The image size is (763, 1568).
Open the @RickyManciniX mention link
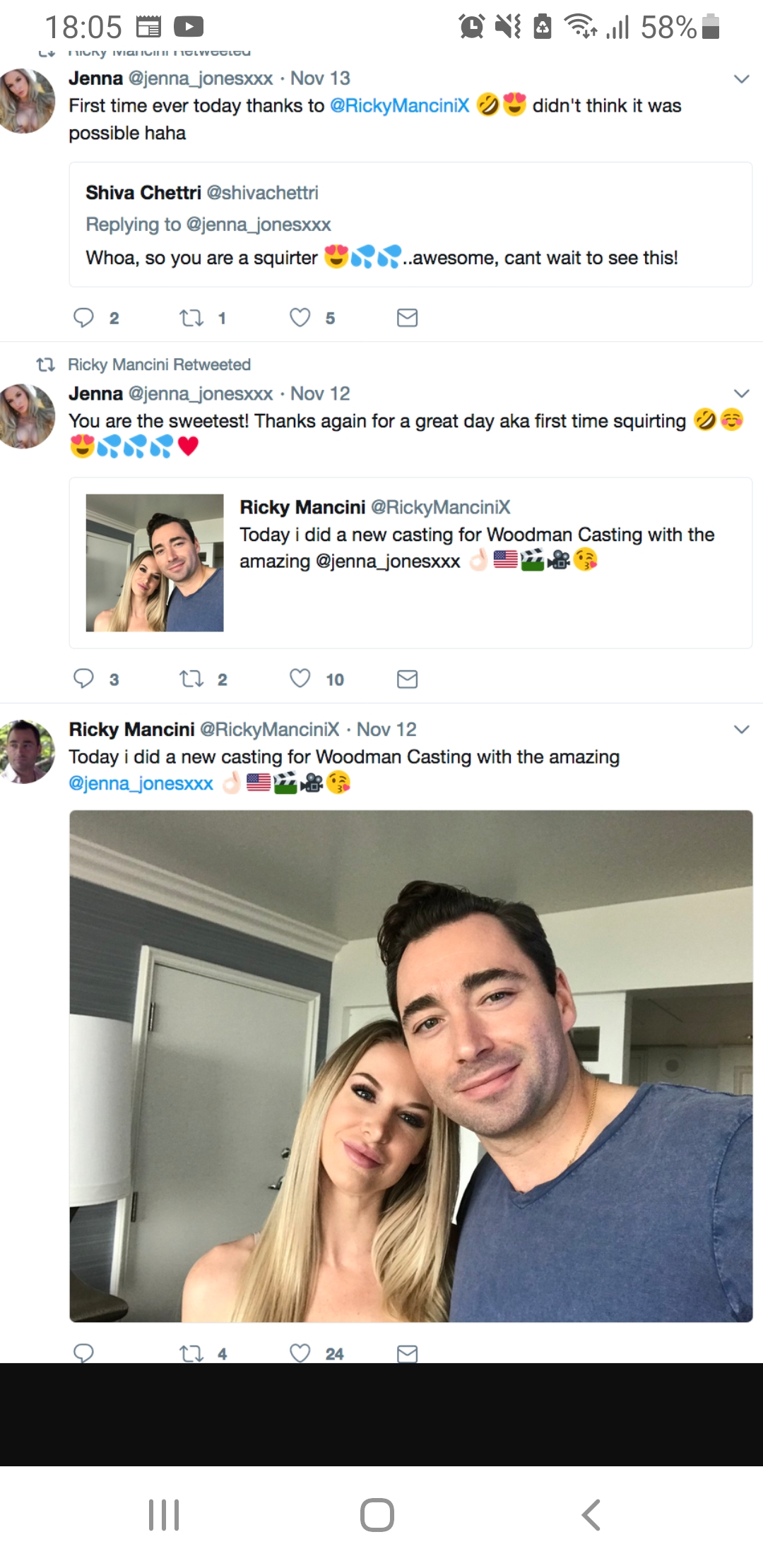pyautogui.click(x=400, y=106)
